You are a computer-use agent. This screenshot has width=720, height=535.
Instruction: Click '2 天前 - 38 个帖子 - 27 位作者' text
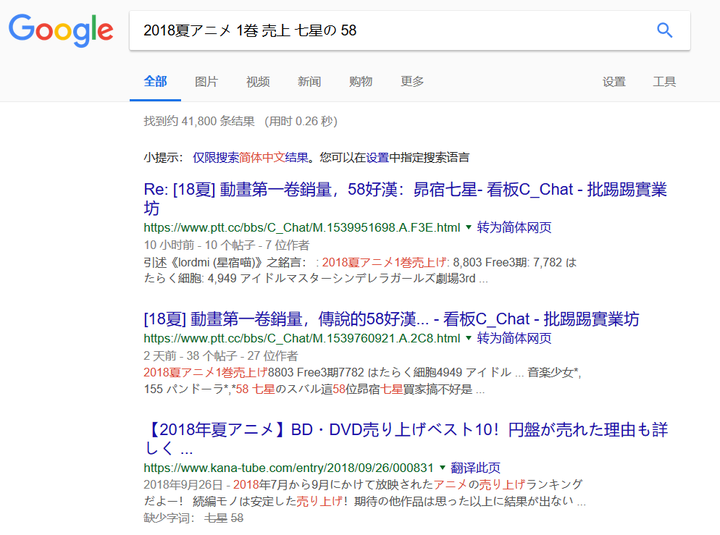(x=220, y=355)
